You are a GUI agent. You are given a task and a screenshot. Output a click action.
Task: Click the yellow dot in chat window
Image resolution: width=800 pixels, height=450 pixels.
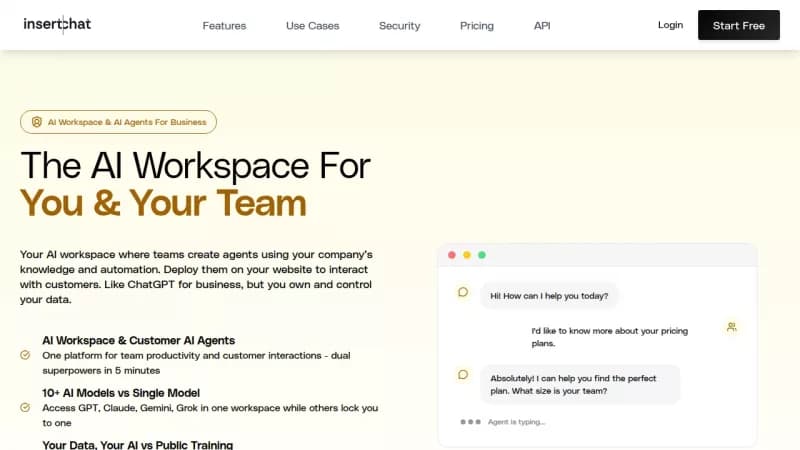coord(467,255)
